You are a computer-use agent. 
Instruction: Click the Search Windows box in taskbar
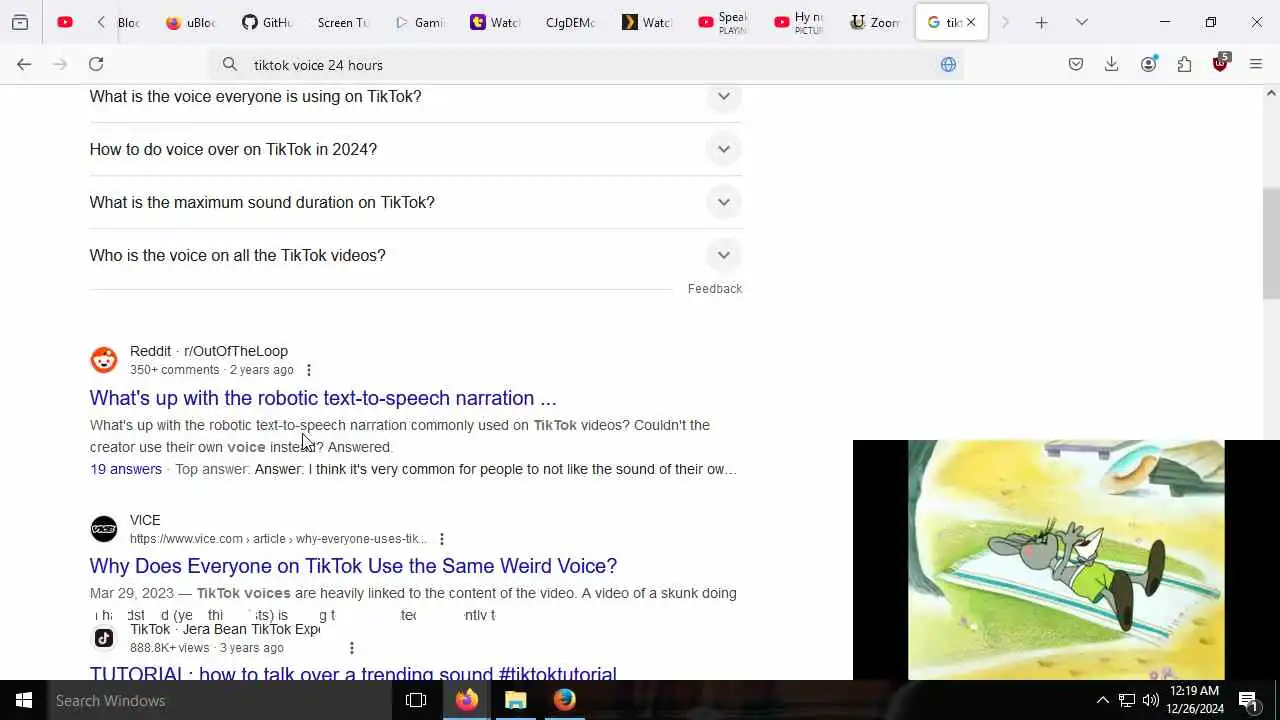click(220, 700)
